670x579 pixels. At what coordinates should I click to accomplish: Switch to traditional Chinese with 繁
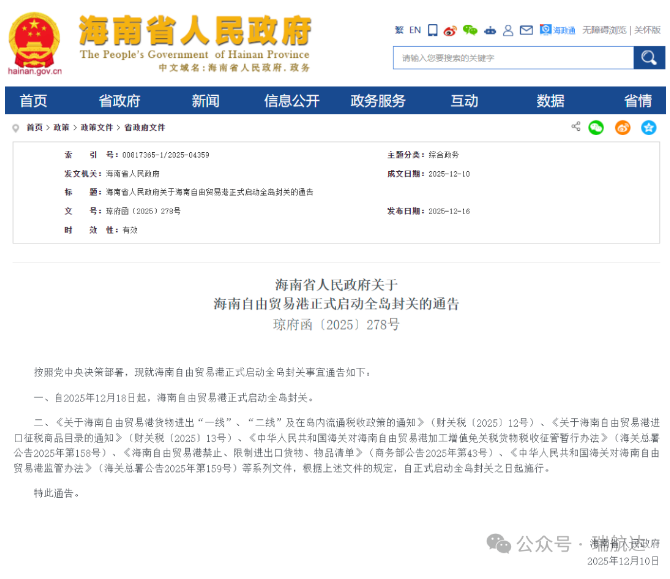point(399,30)
